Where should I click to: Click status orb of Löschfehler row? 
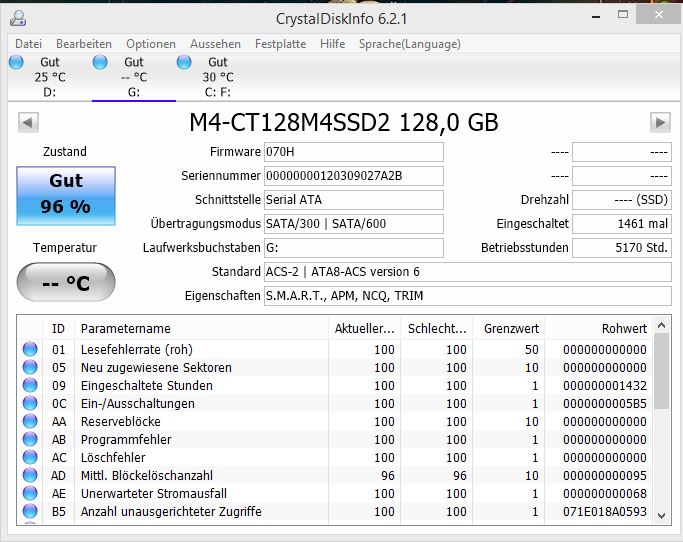(x=30, y=457)
